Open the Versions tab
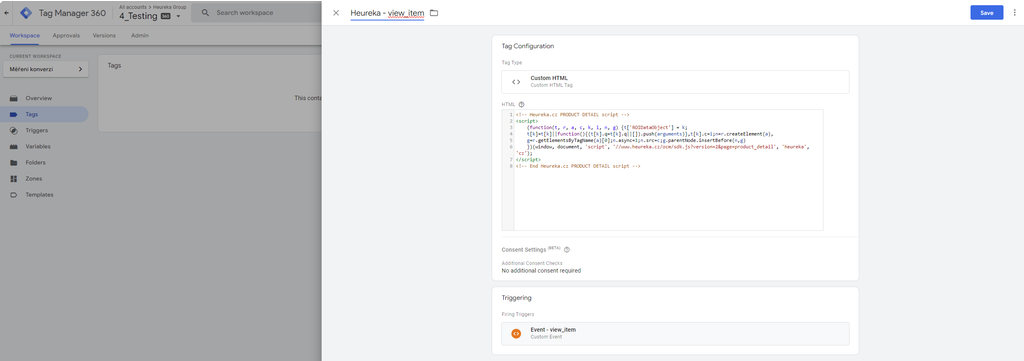 tap(104, 35)
